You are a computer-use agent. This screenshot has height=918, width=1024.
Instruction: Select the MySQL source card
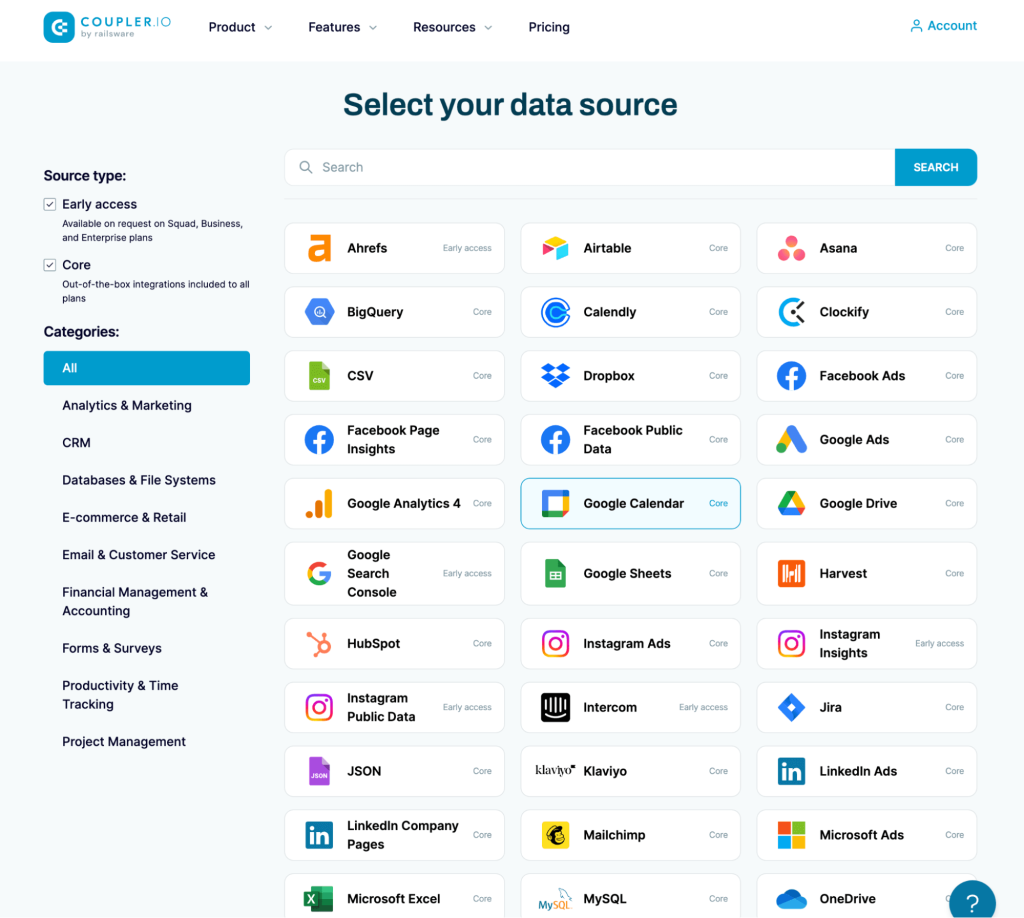pyautogui.click(x=631, y=896)
